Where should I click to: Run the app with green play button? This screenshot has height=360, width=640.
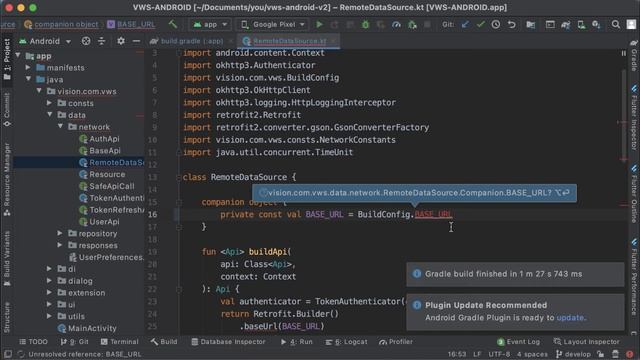[319, 24]
